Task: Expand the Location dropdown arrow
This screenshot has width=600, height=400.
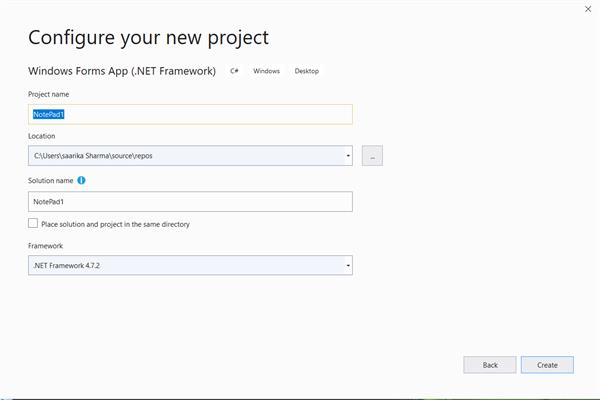Action: [347, 155]
